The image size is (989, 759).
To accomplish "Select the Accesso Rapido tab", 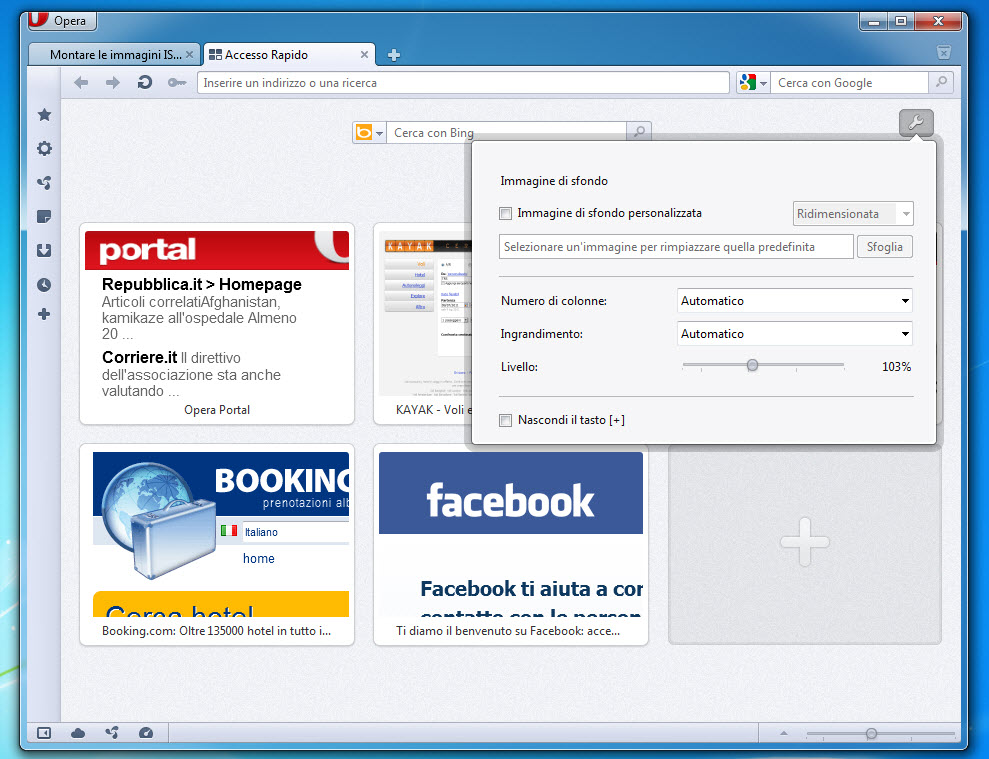I will coord(289,55).
